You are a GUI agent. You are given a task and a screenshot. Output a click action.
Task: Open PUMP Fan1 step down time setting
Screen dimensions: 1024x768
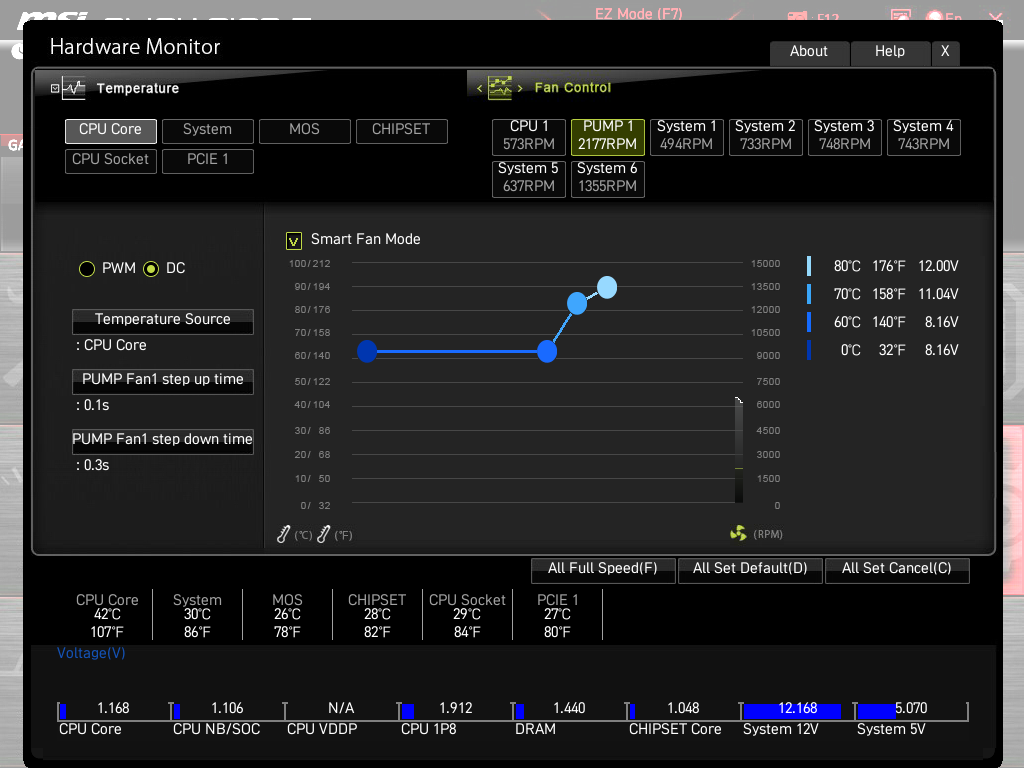pos(163,441)
